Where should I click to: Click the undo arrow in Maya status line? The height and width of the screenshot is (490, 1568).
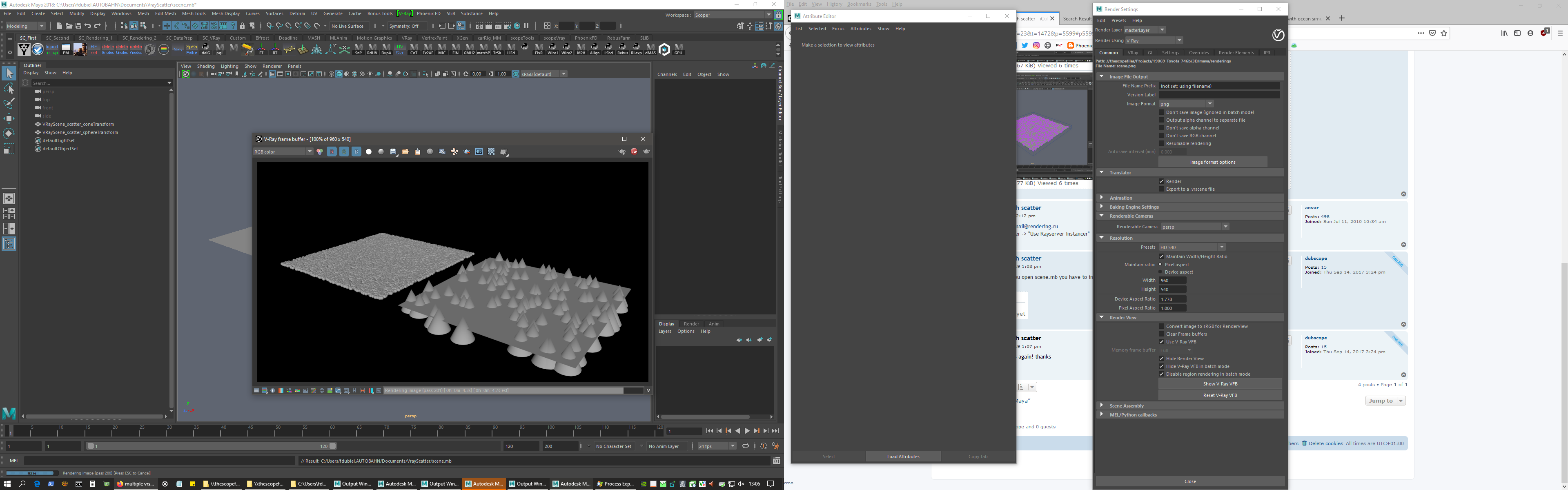pos(88,26)
